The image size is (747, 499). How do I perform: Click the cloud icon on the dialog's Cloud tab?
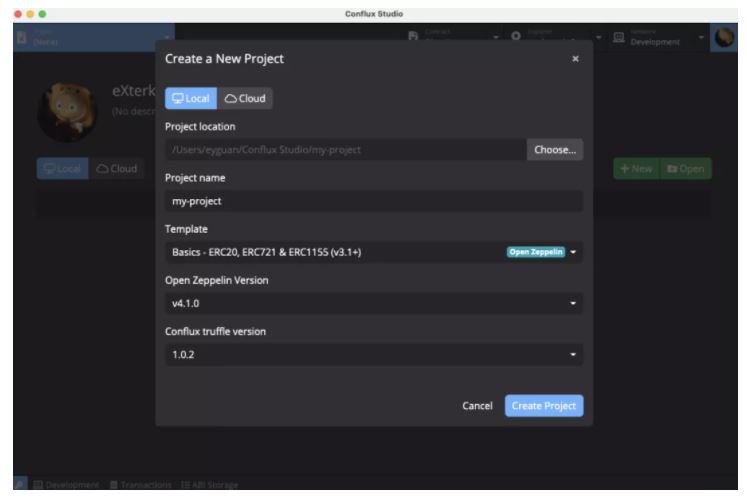(231, 99)
